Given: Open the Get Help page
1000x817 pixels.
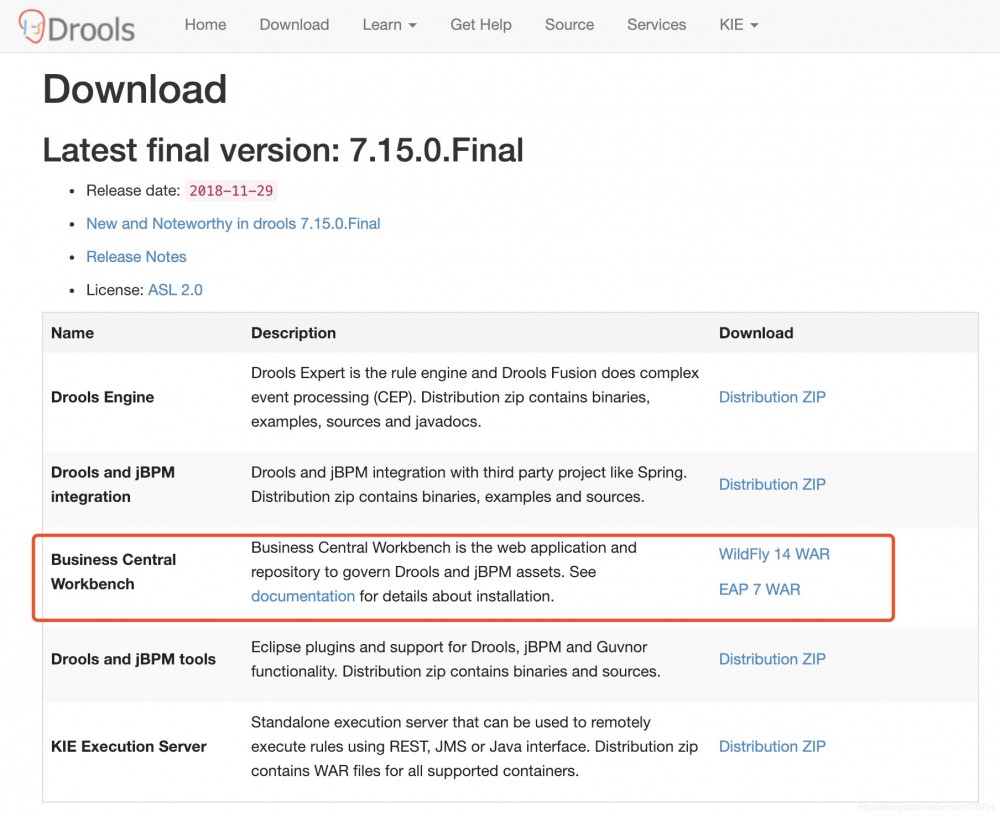Looking at the screenshot, I should (x=481, y=25).
